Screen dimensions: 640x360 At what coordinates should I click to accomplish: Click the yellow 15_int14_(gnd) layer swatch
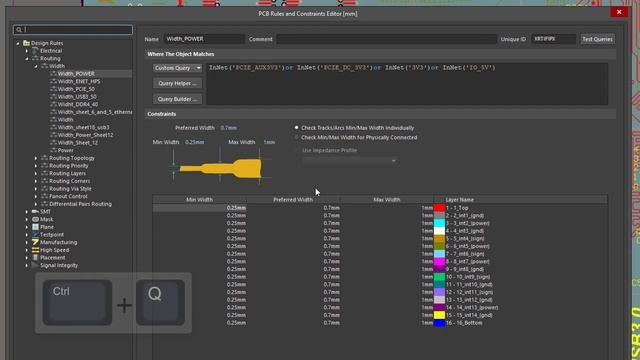pos(439,315)
